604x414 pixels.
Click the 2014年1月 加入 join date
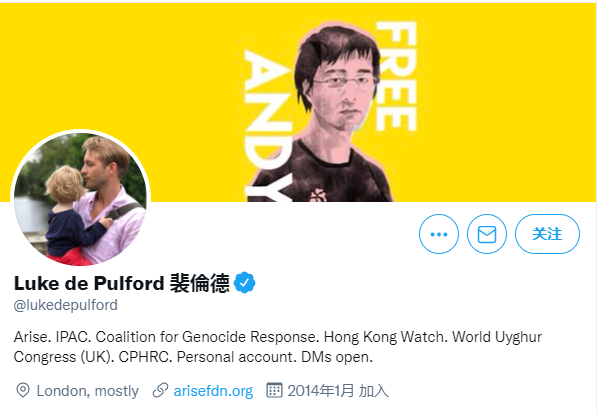click(x=338, y=391)
